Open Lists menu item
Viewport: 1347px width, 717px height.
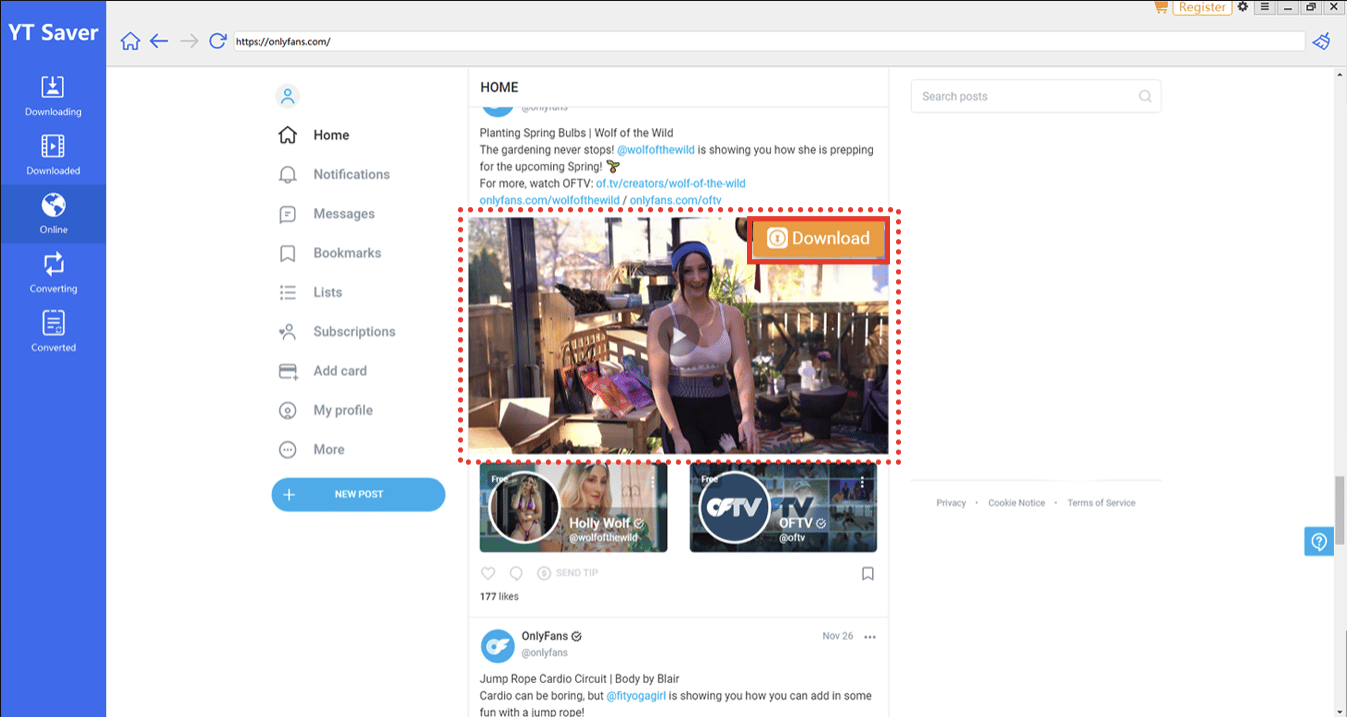[310, 292]
